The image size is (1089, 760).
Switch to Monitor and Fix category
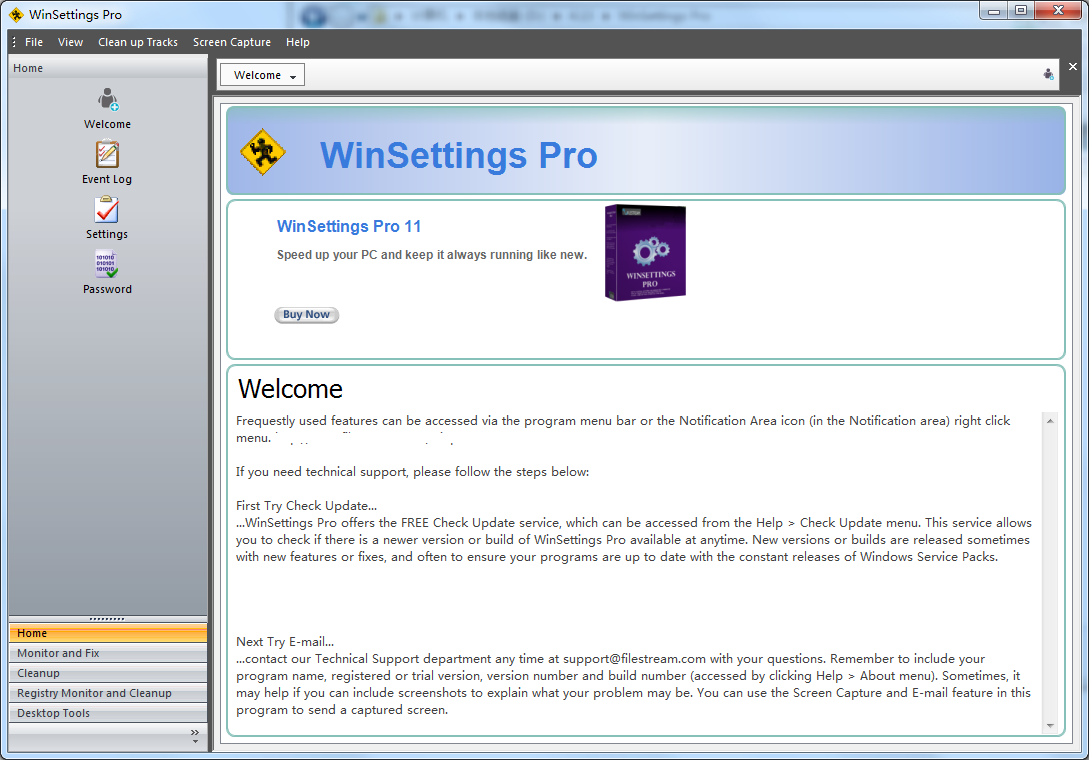[x=108, y=653]
